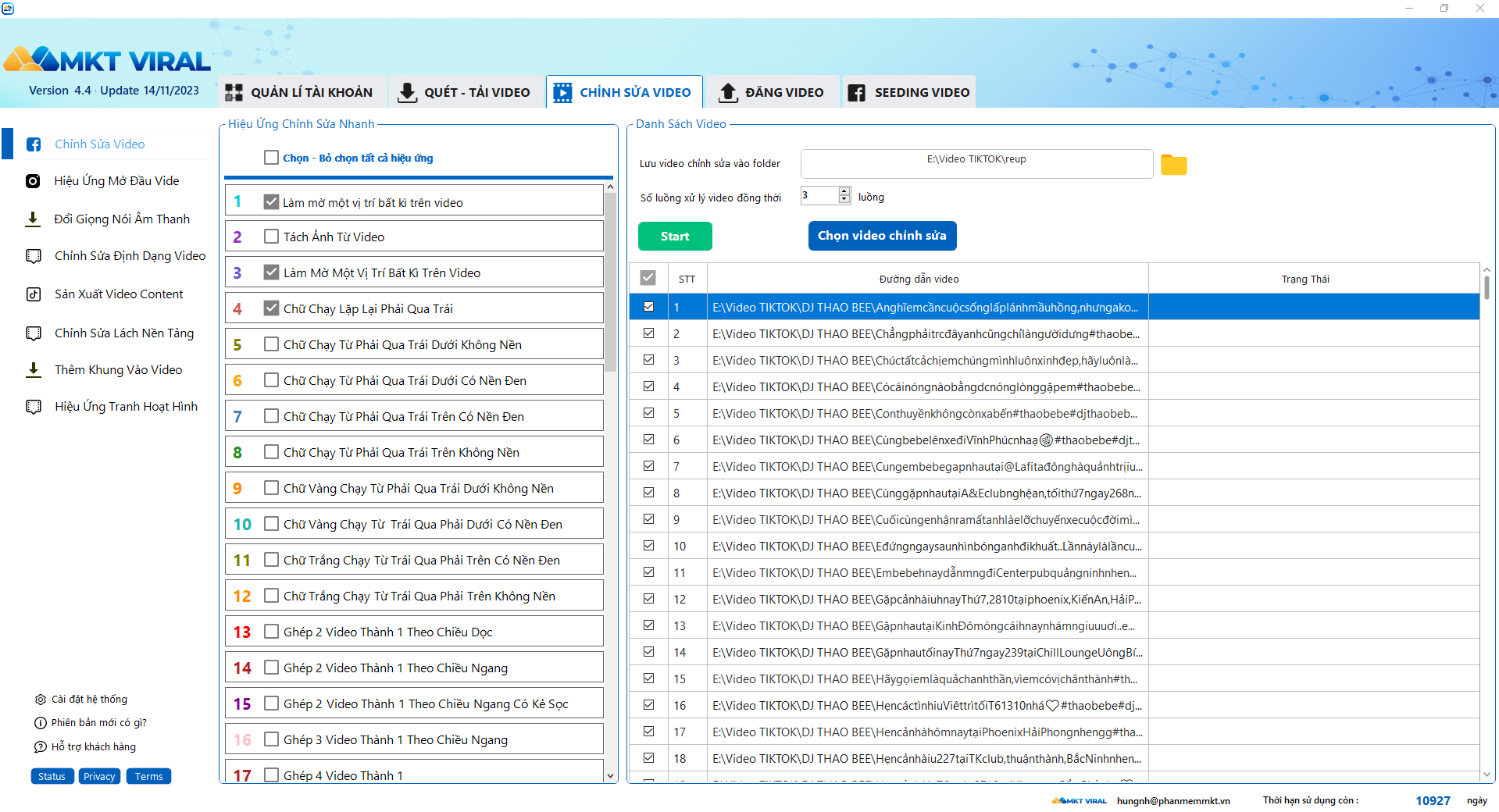This screenshot has height=812, width=1499.
Task: Uncheck the checkbox for video row 7
Action: pos(648,466)
